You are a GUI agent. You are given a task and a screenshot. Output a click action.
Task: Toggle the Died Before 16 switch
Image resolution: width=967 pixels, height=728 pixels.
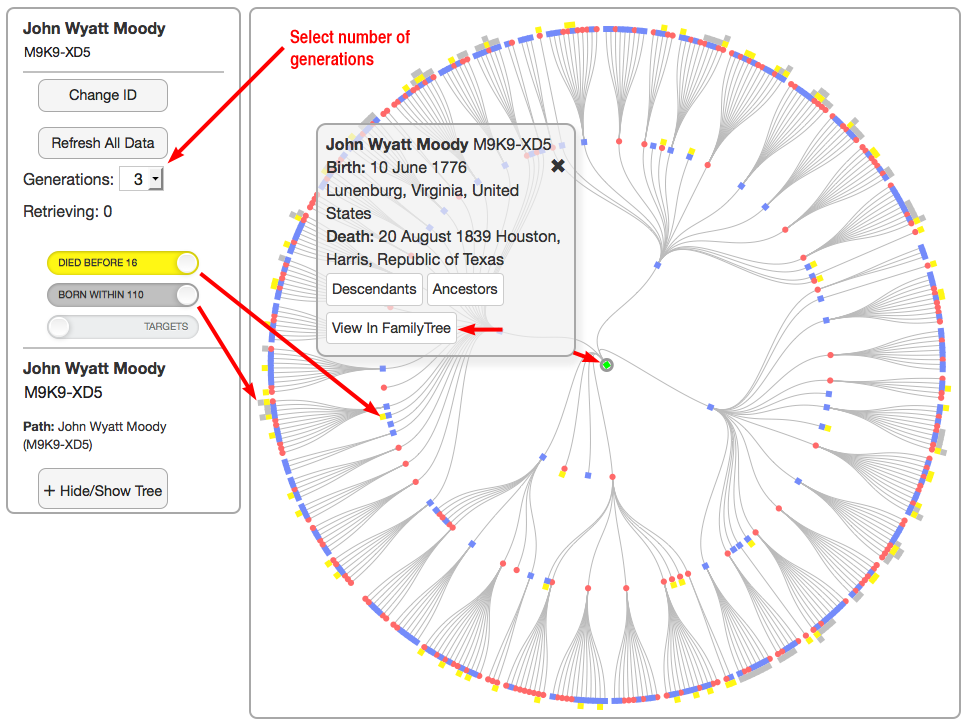coord(123,263)
